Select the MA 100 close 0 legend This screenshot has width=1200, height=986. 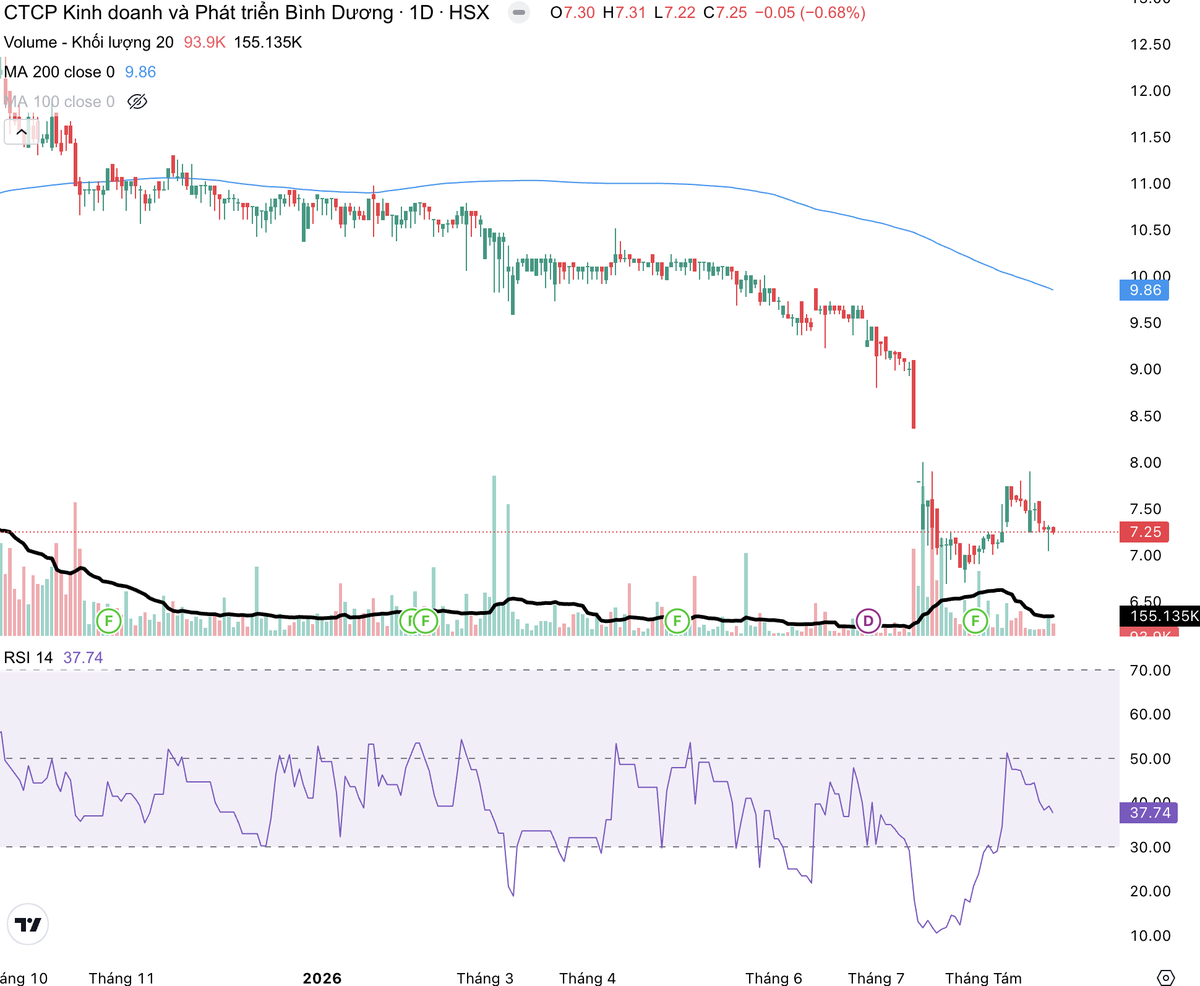tap(59, 101)
